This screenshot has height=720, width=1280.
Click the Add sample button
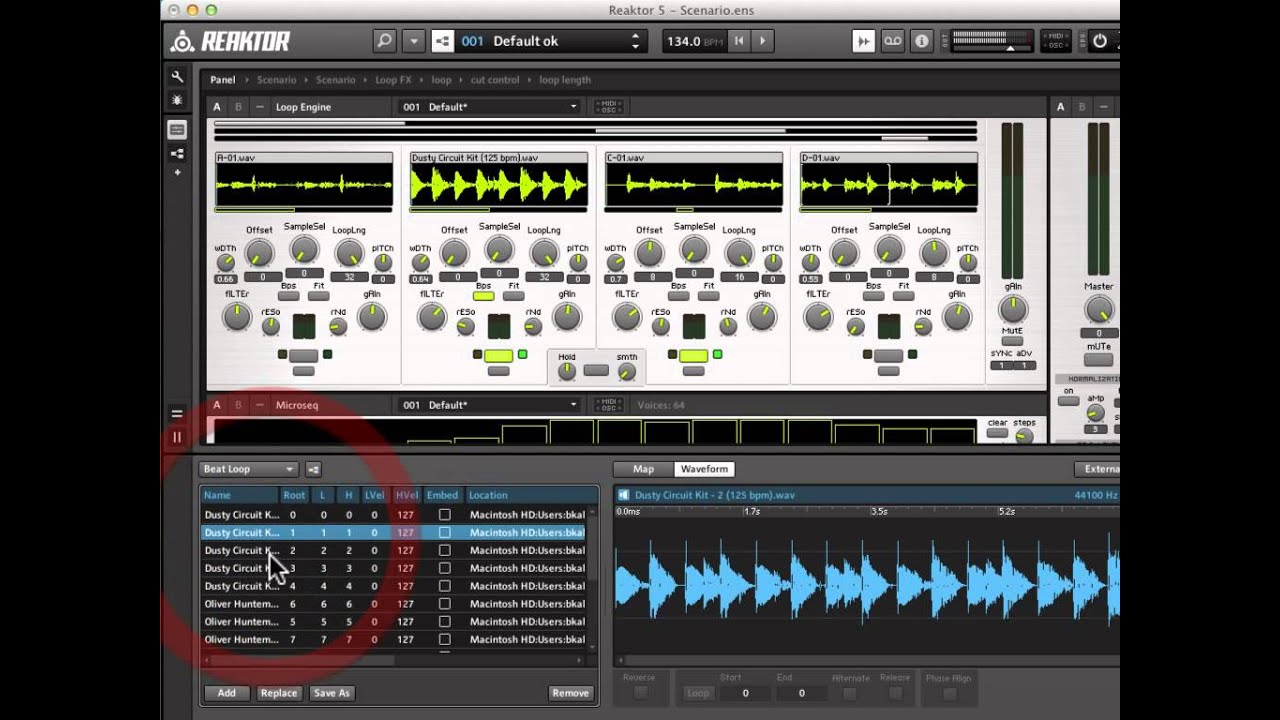pyautogui.click(x=227, y=693)
